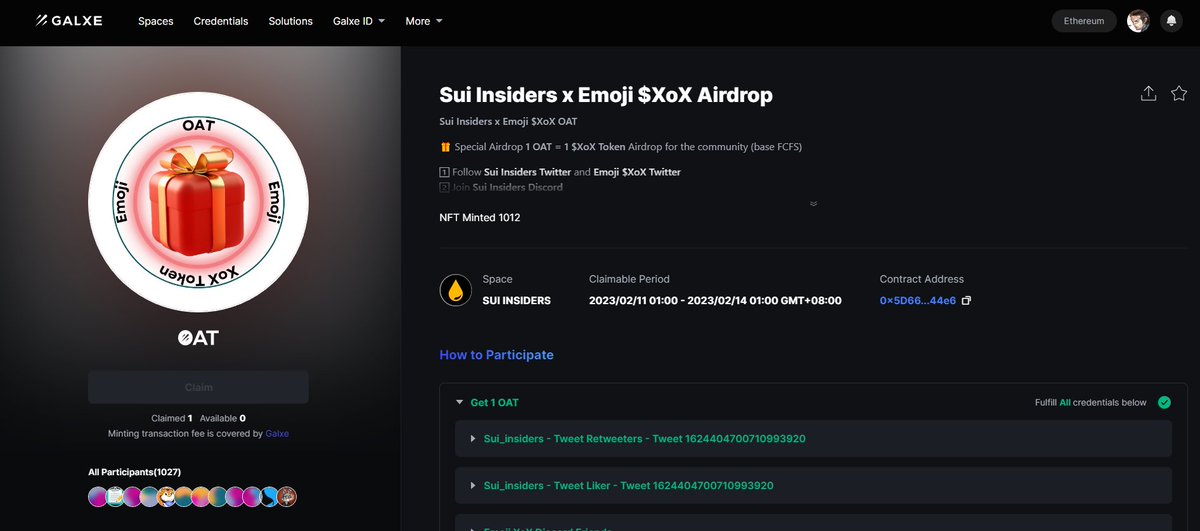
Task: Open contract address 0x5D66...44e6
Action: 917,300
